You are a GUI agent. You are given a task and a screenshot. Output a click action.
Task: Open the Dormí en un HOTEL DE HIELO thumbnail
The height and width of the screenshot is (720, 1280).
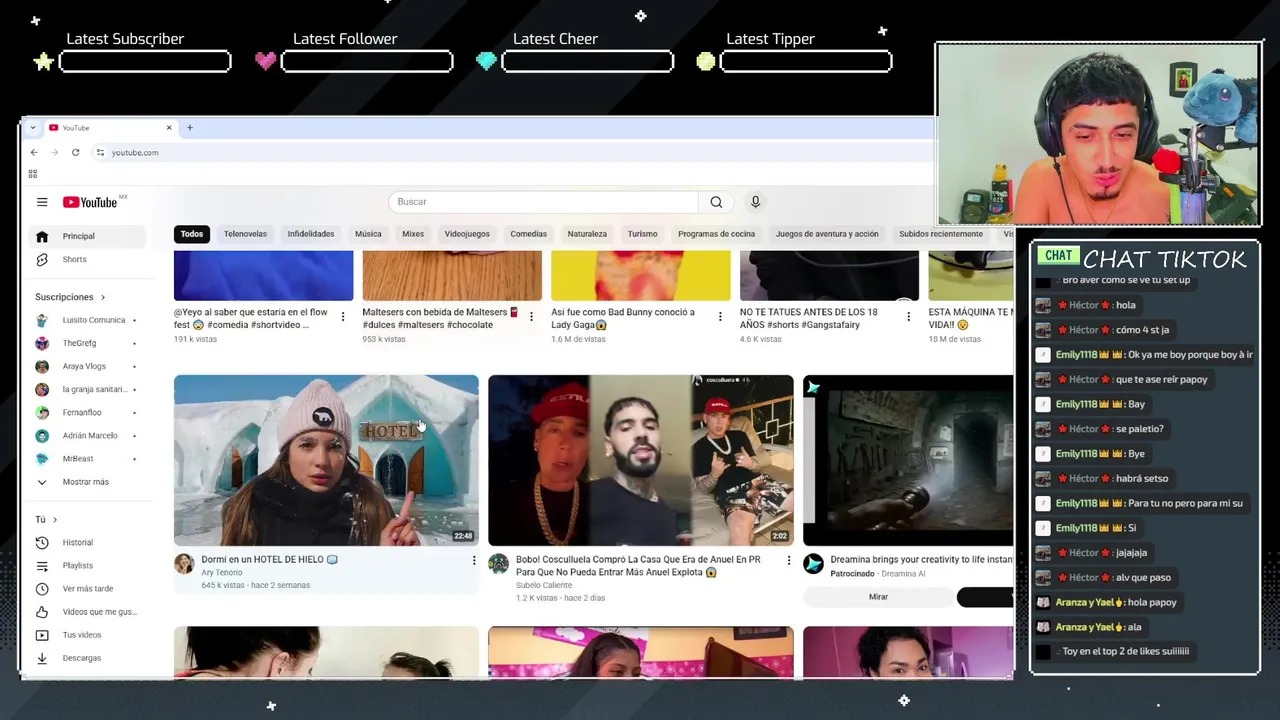click(326, 460)
